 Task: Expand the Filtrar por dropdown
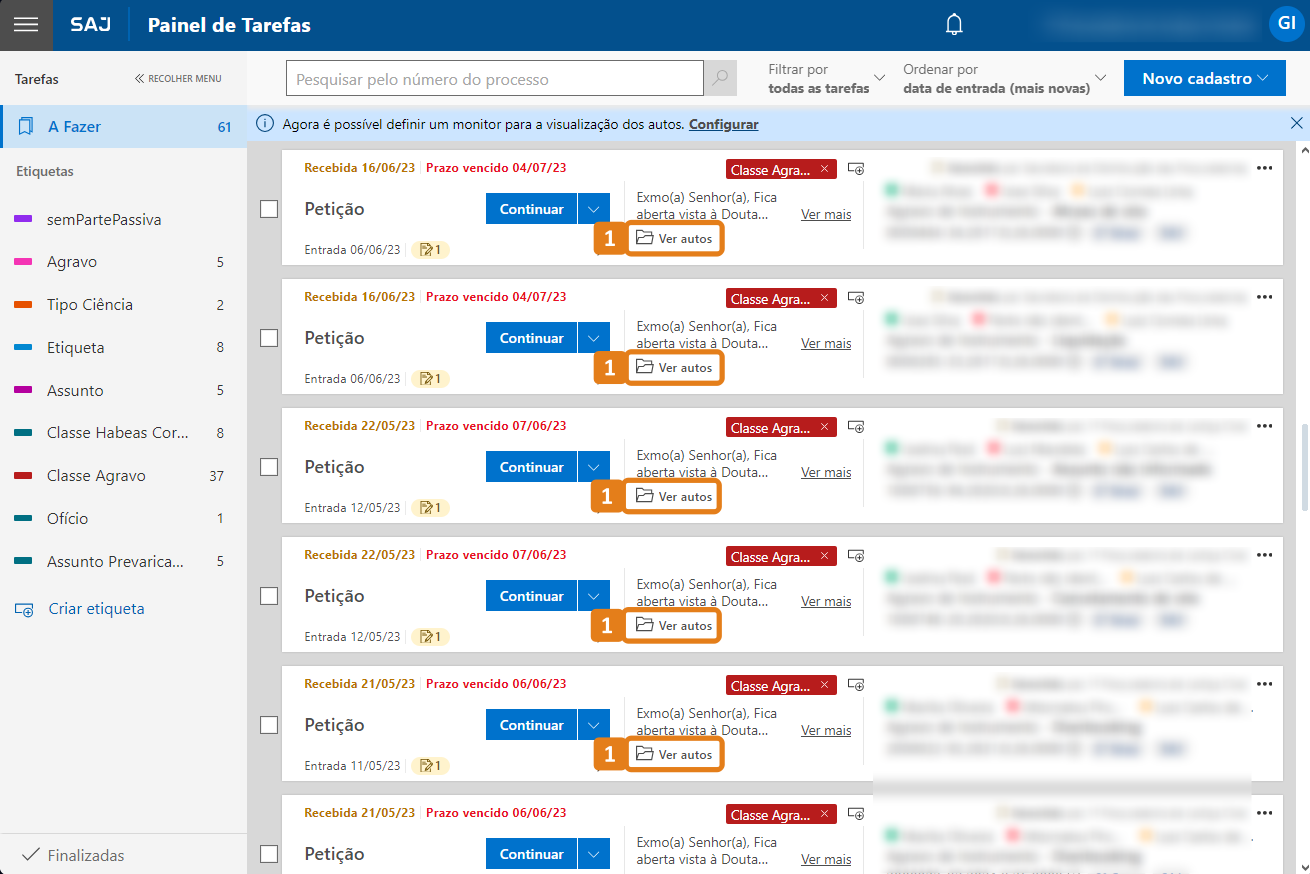point(826,79)
